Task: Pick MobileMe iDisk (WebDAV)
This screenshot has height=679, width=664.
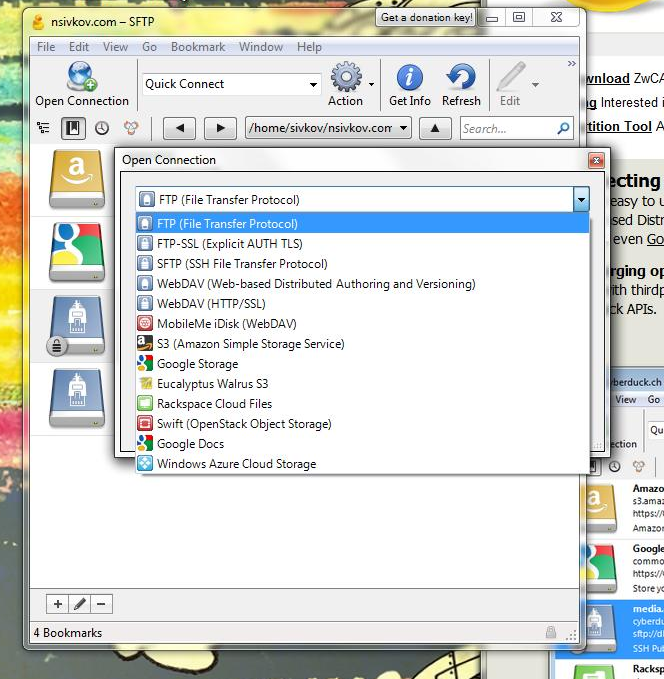Action: [363, 323]
